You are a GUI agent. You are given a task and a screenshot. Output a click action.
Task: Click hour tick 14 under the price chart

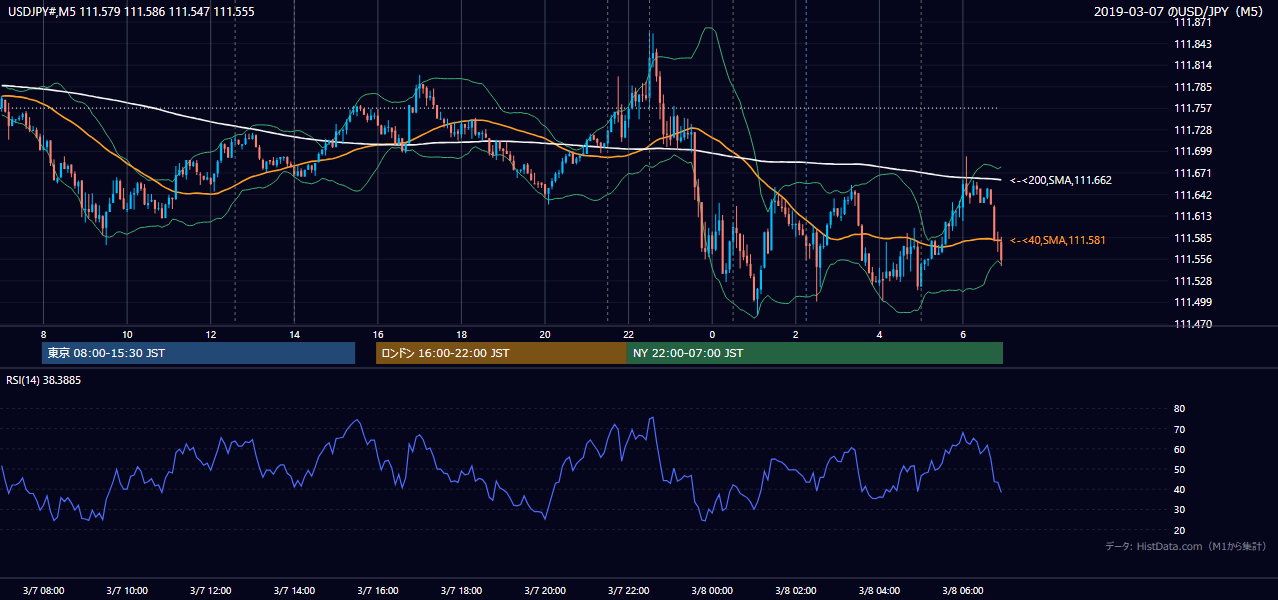(x=294, y=334)
